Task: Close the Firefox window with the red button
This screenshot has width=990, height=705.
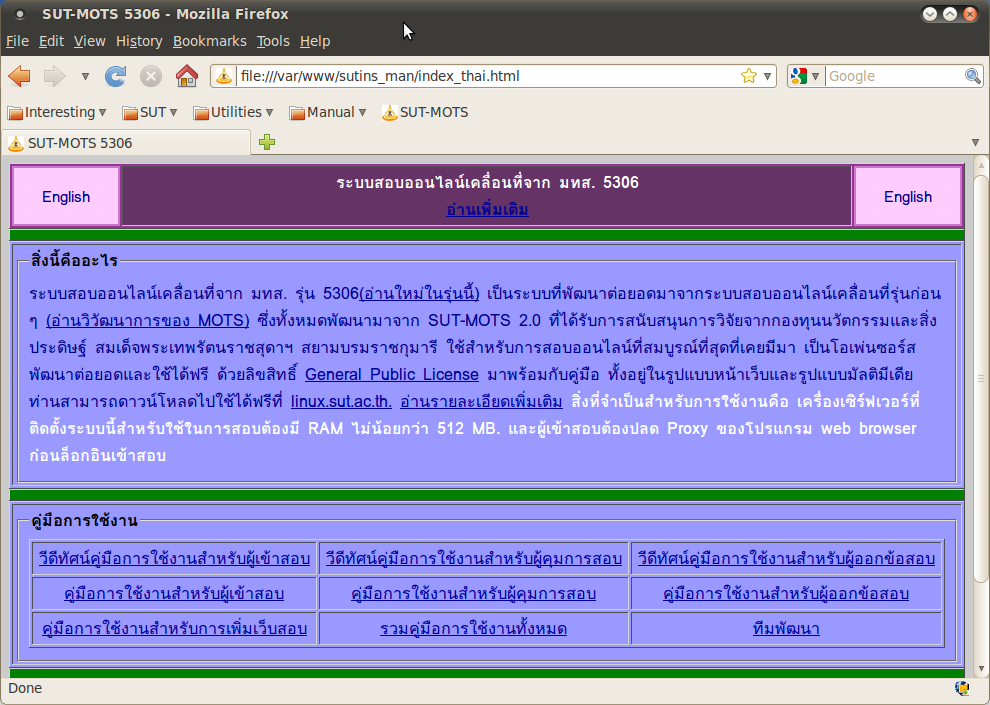Action: coord(970,14)
